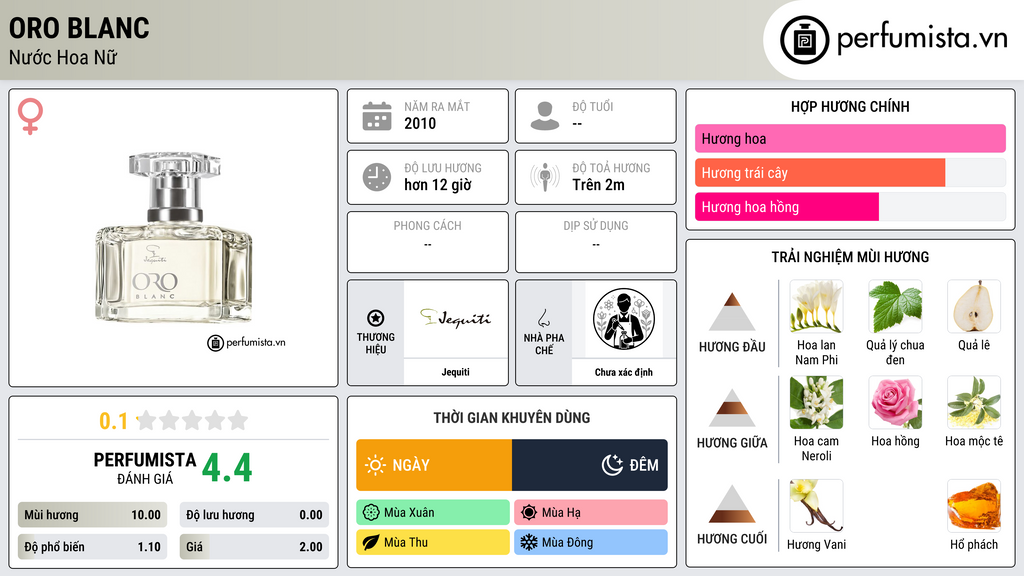This screenshot has height=576, width=1024.
Task: Click the sun icon in Ngày
Action: click(376, 465)
